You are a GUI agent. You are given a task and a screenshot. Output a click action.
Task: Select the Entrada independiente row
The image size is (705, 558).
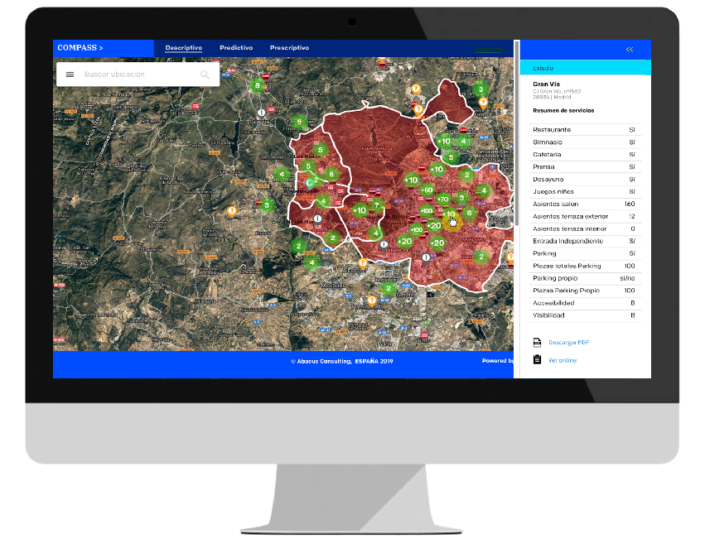(585, 241)
